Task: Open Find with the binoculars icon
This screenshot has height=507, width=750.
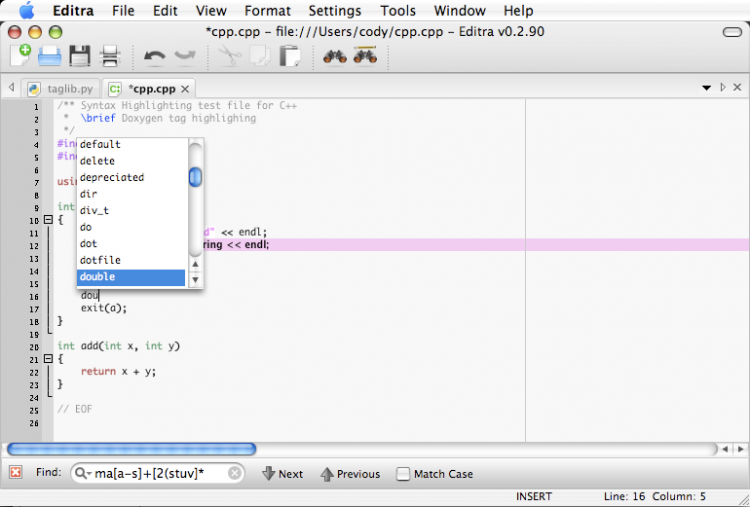Action: coord(335,56)
